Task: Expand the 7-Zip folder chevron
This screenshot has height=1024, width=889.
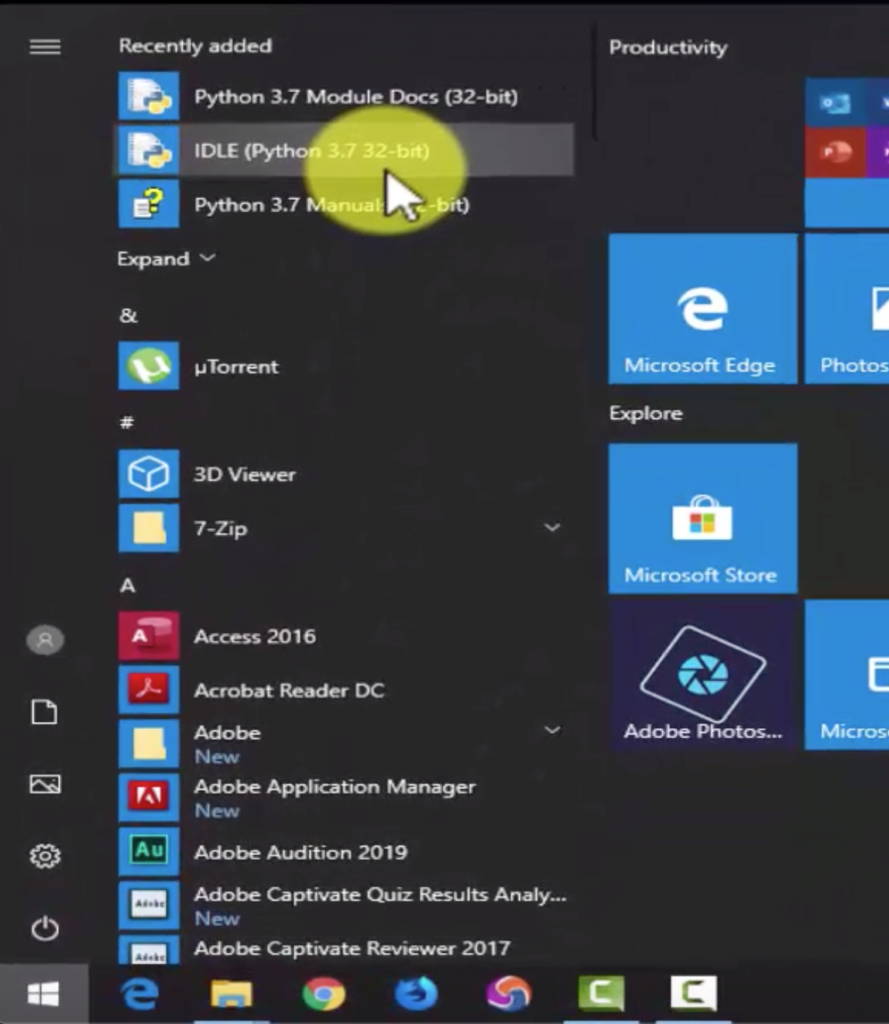Action: click(553, 527)
